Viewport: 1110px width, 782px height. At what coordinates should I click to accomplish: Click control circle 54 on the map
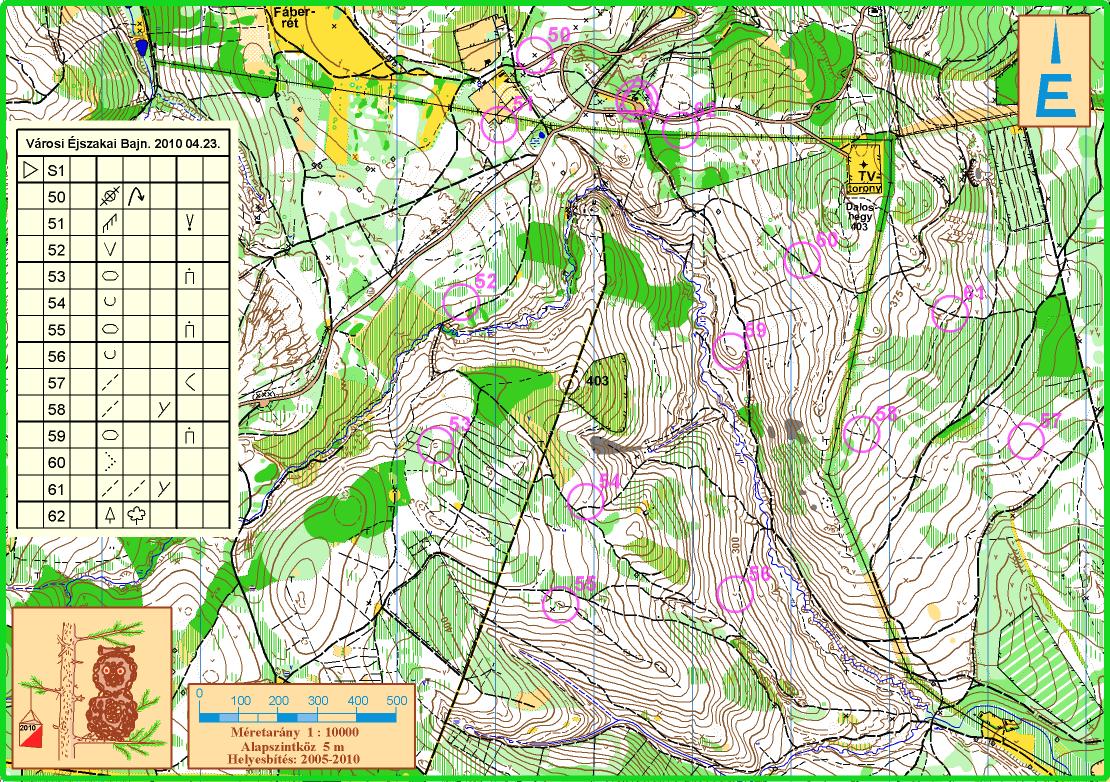pyautogui.click(x=586, y=501)
